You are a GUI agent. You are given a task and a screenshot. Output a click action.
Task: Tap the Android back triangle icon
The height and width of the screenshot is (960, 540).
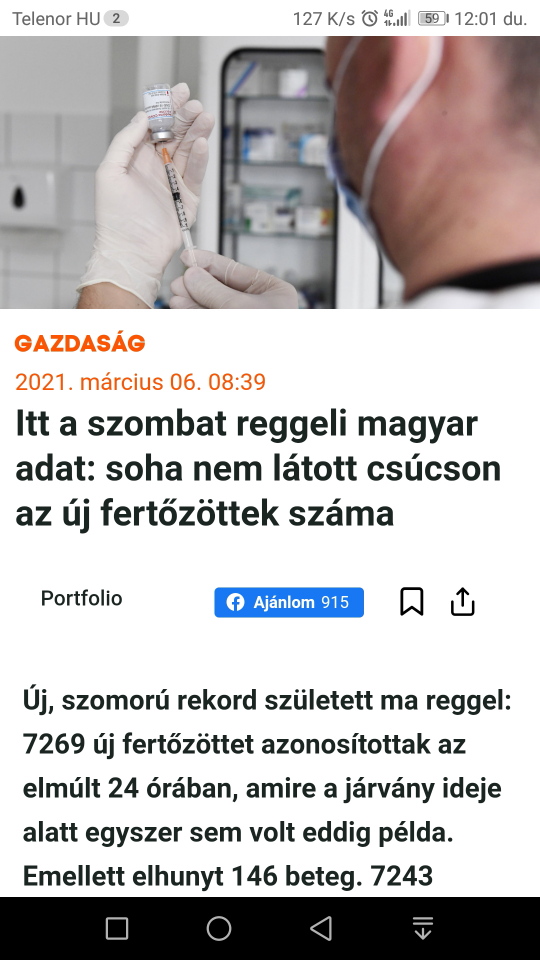click(321, 928)
